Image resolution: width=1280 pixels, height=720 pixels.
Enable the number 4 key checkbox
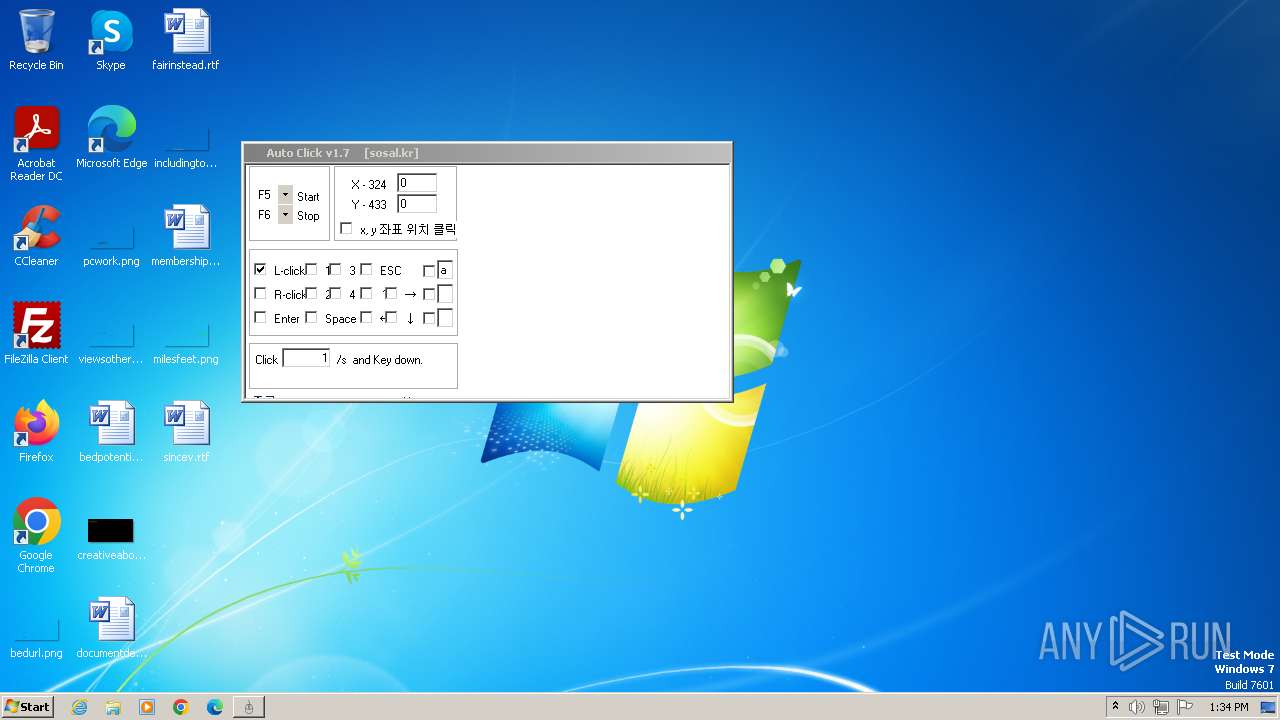point(335,293)
